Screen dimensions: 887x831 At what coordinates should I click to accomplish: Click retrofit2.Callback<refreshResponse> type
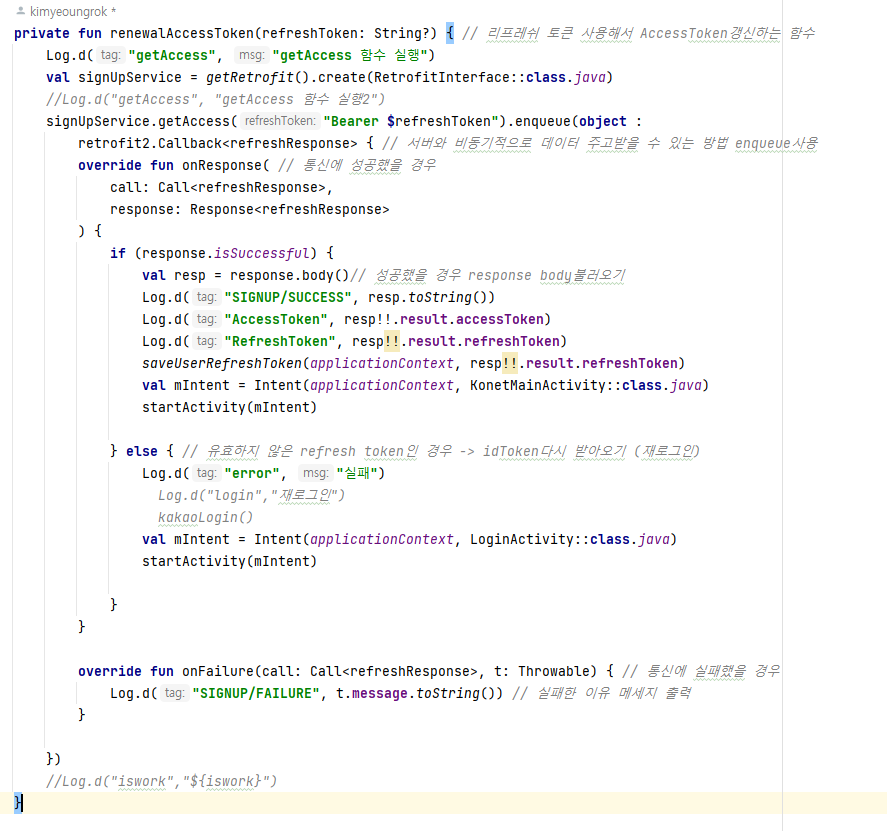[x=217, y=144]
